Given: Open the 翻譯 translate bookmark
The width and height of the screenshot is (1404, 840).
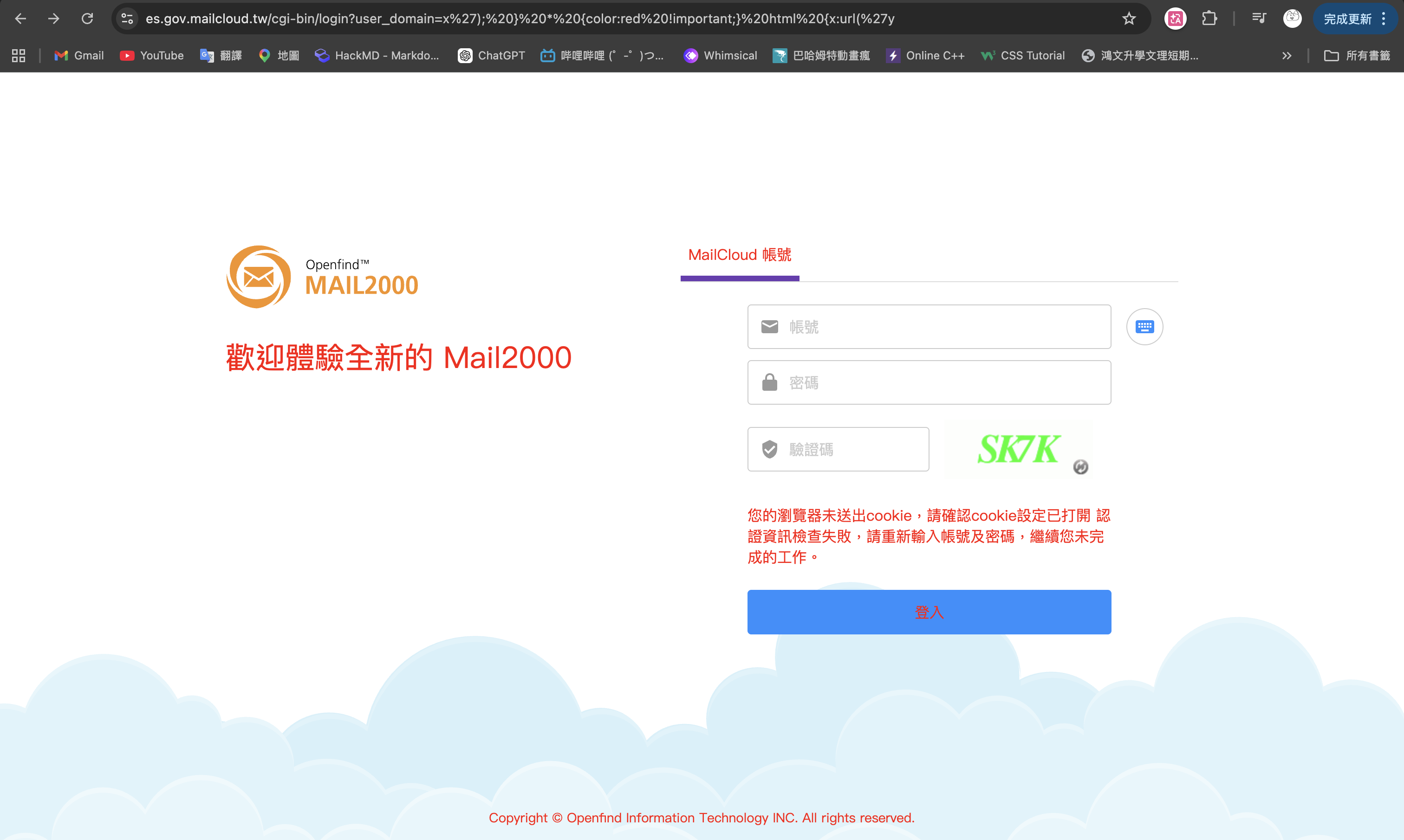Looking at the screenshot, I should 221,56.
